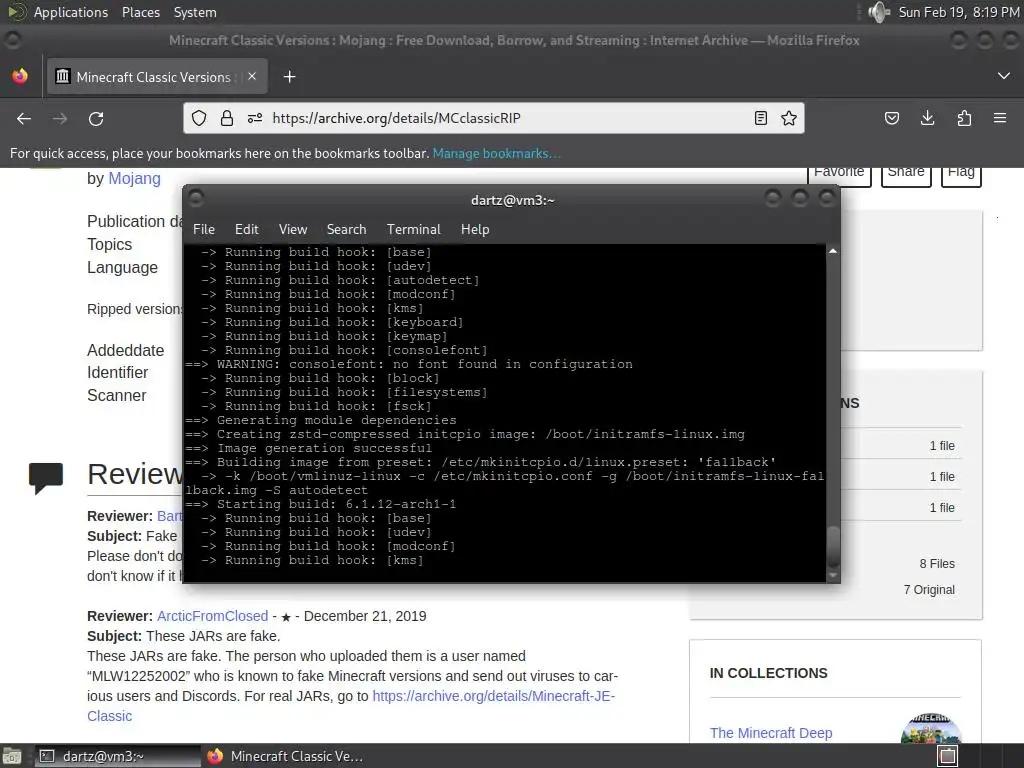Open the Applications menu

point(71,12)
